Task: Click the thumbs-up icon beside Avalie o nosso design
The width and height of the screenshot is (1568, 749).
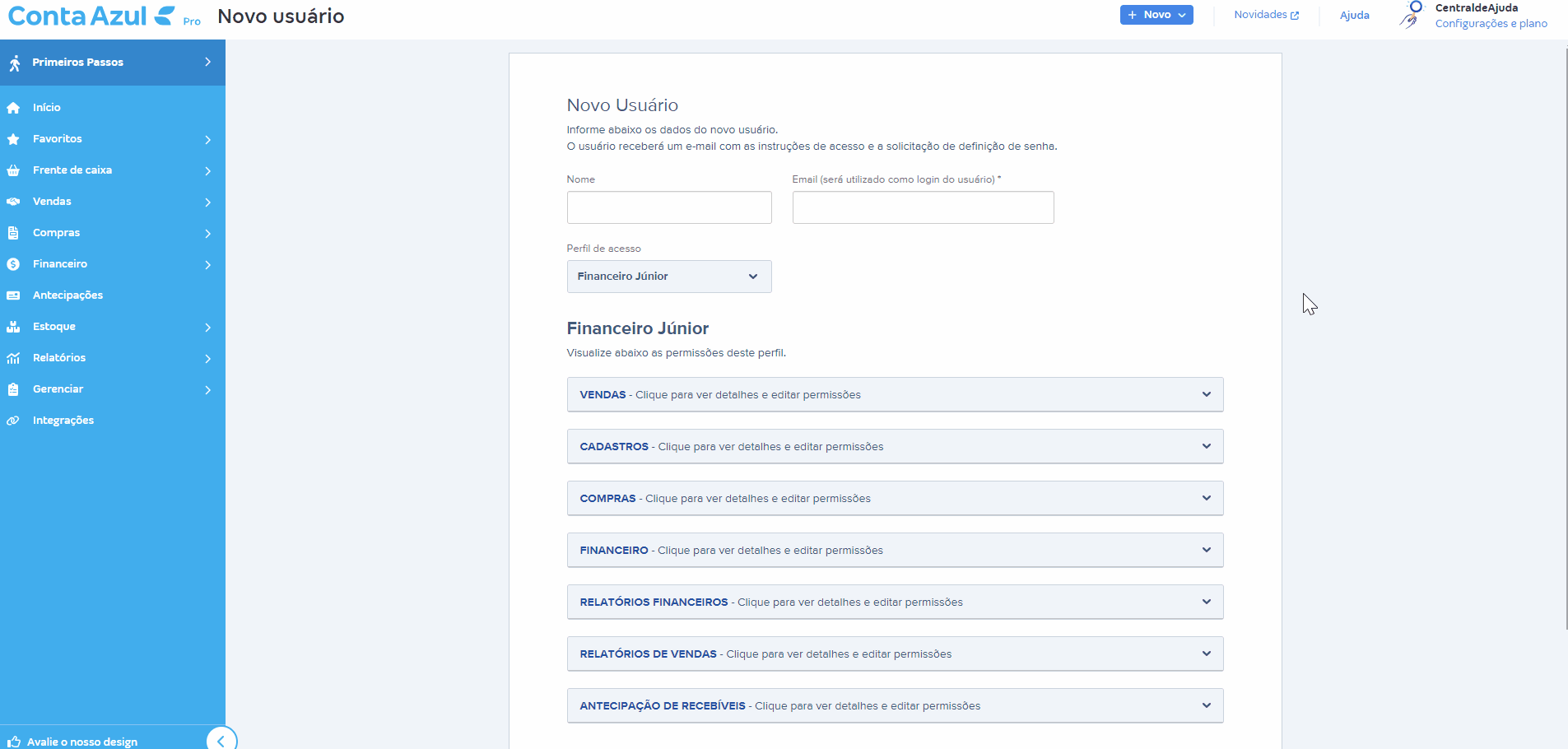Action: click(14, 742)
